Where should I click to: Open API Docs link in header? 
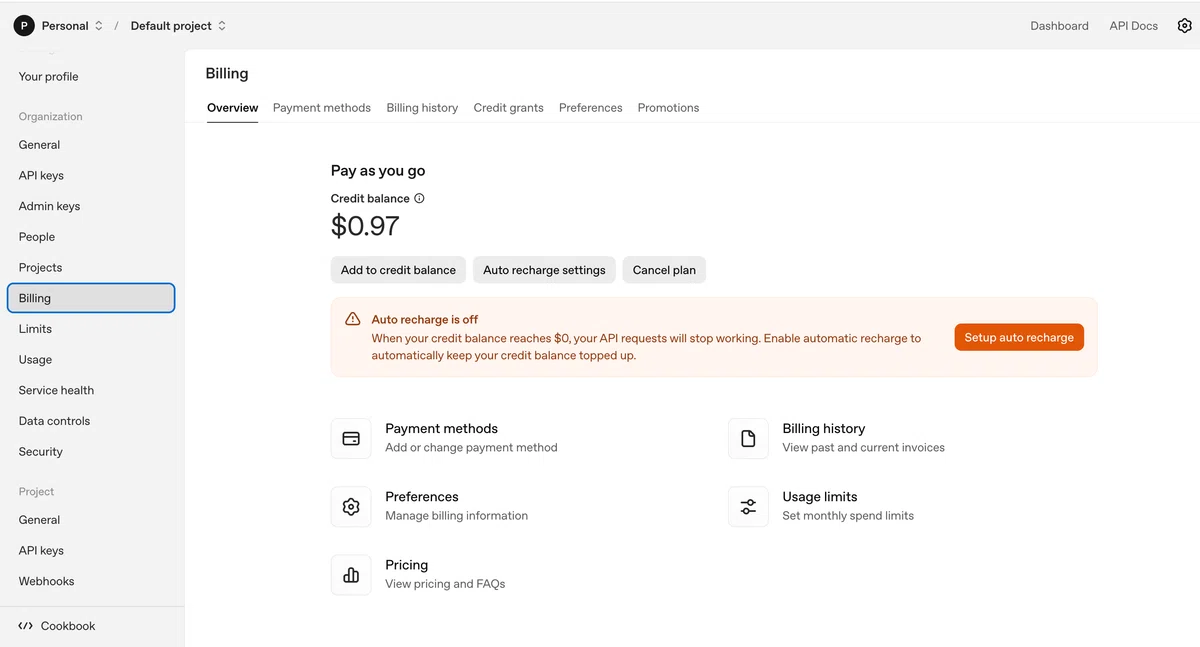click(1133, 26)
